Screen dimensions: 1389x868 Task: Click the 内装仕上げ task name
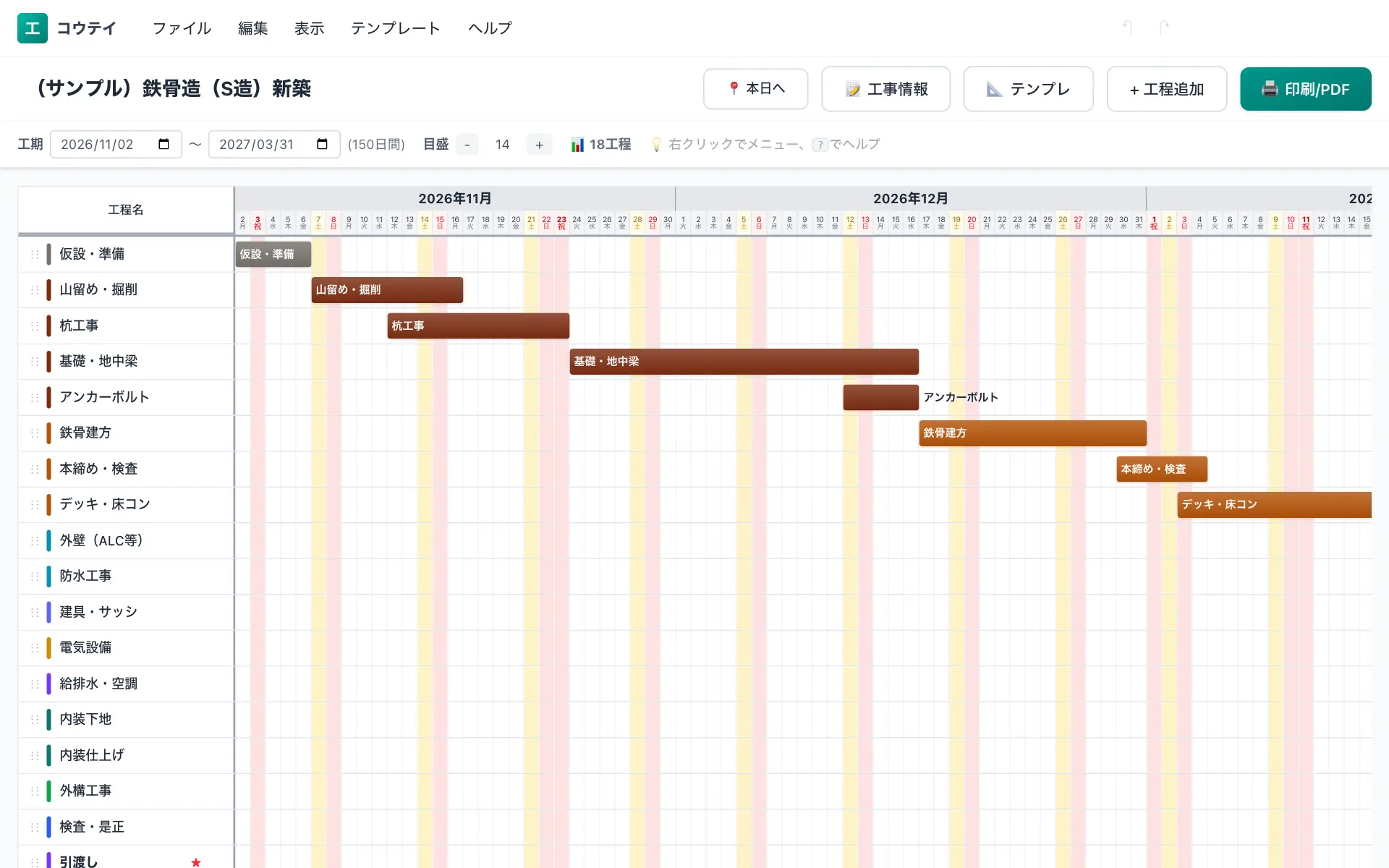(92, 755)
